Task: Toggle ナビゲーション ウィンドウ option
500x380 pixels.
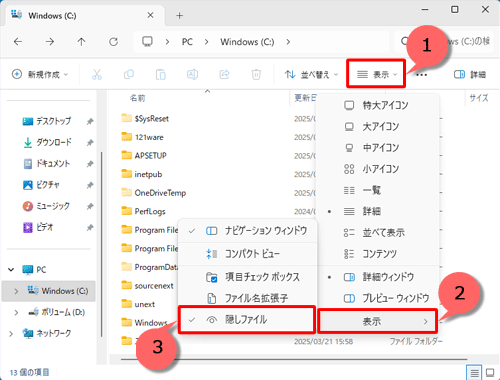Action: pos(248,231)
